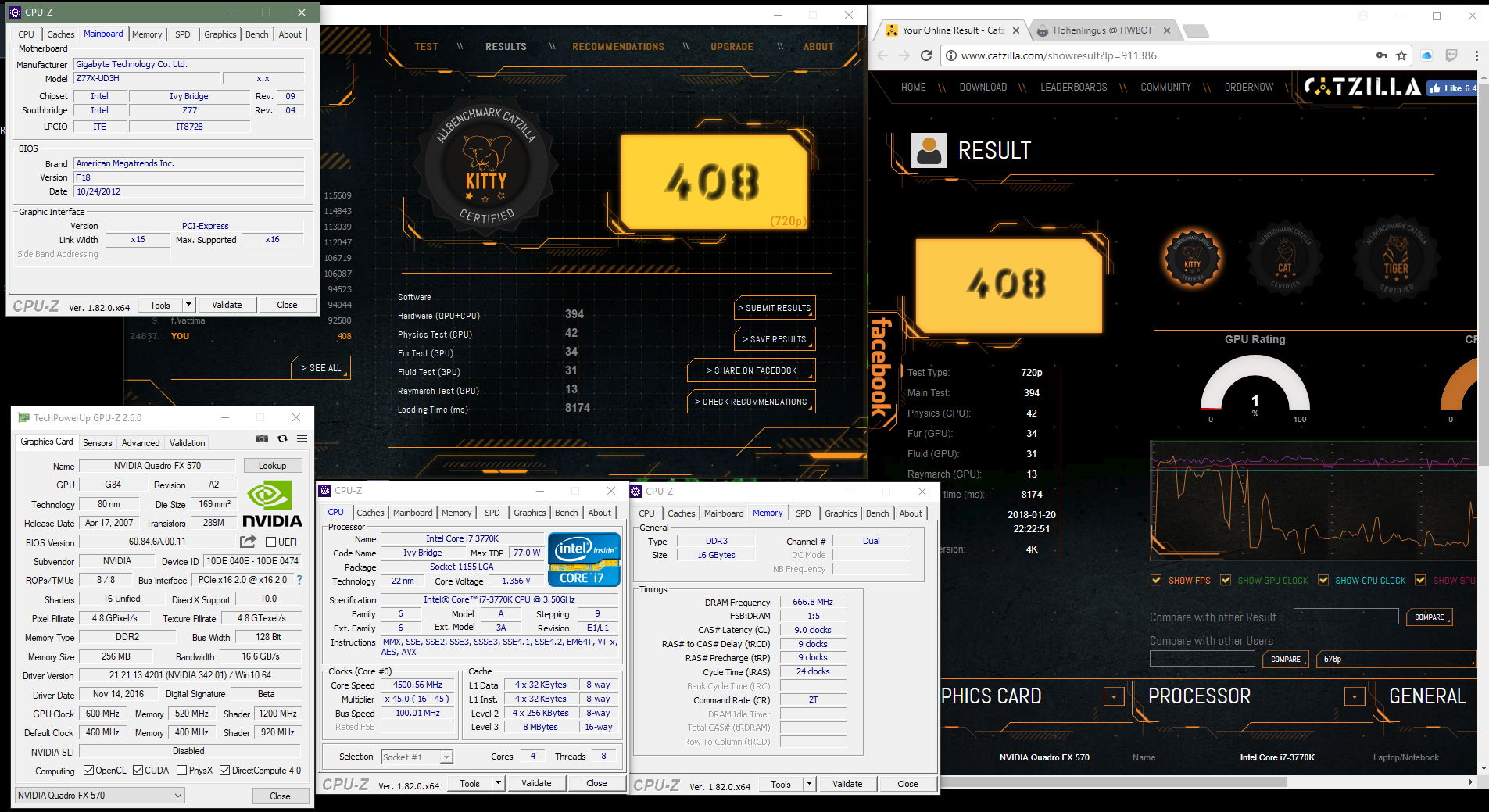This screenshot has height=812, width=1489.
Task: Toggle the DirectCompute 4.0 checkbox
Action: (224, 771)
